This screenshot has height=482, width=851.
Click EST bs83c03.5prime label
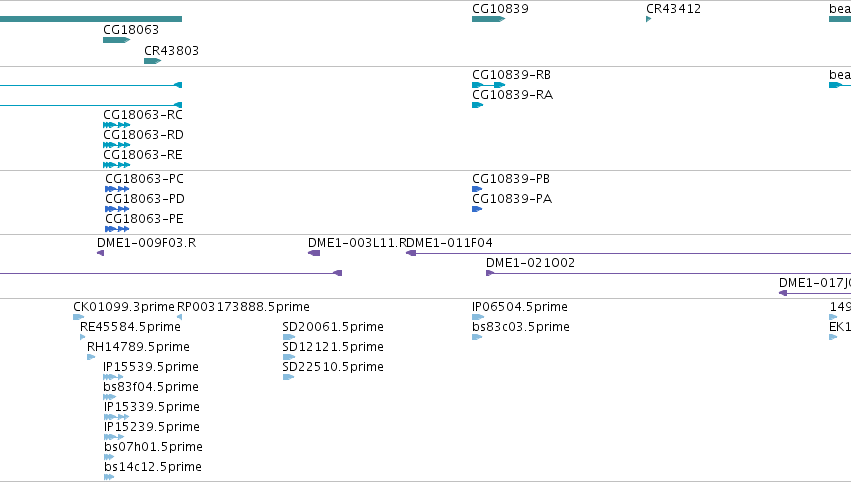tap(521, 327)
